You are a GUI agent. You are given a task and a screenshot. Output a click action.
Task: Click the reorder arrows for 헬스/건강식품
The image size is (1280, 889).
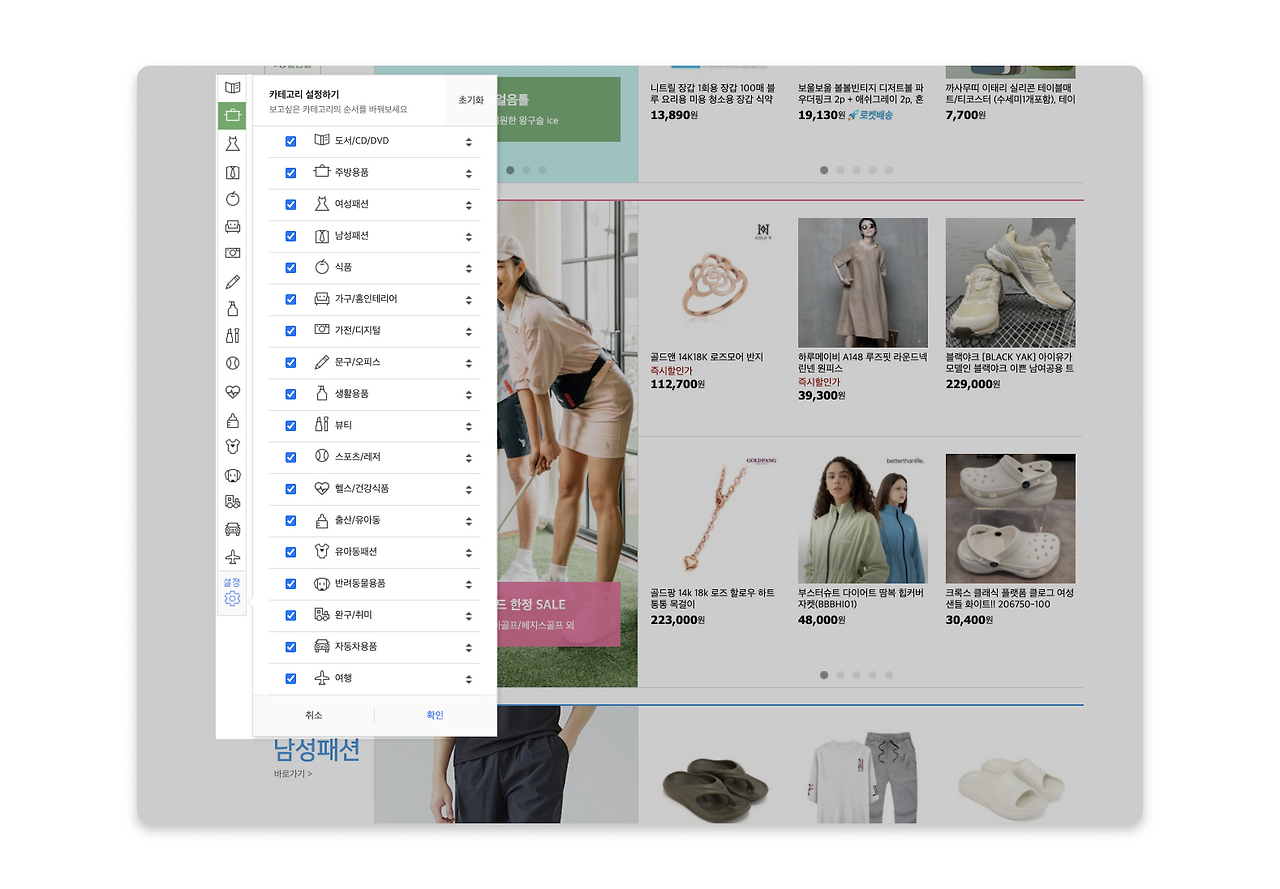click(x=468, y=489)
